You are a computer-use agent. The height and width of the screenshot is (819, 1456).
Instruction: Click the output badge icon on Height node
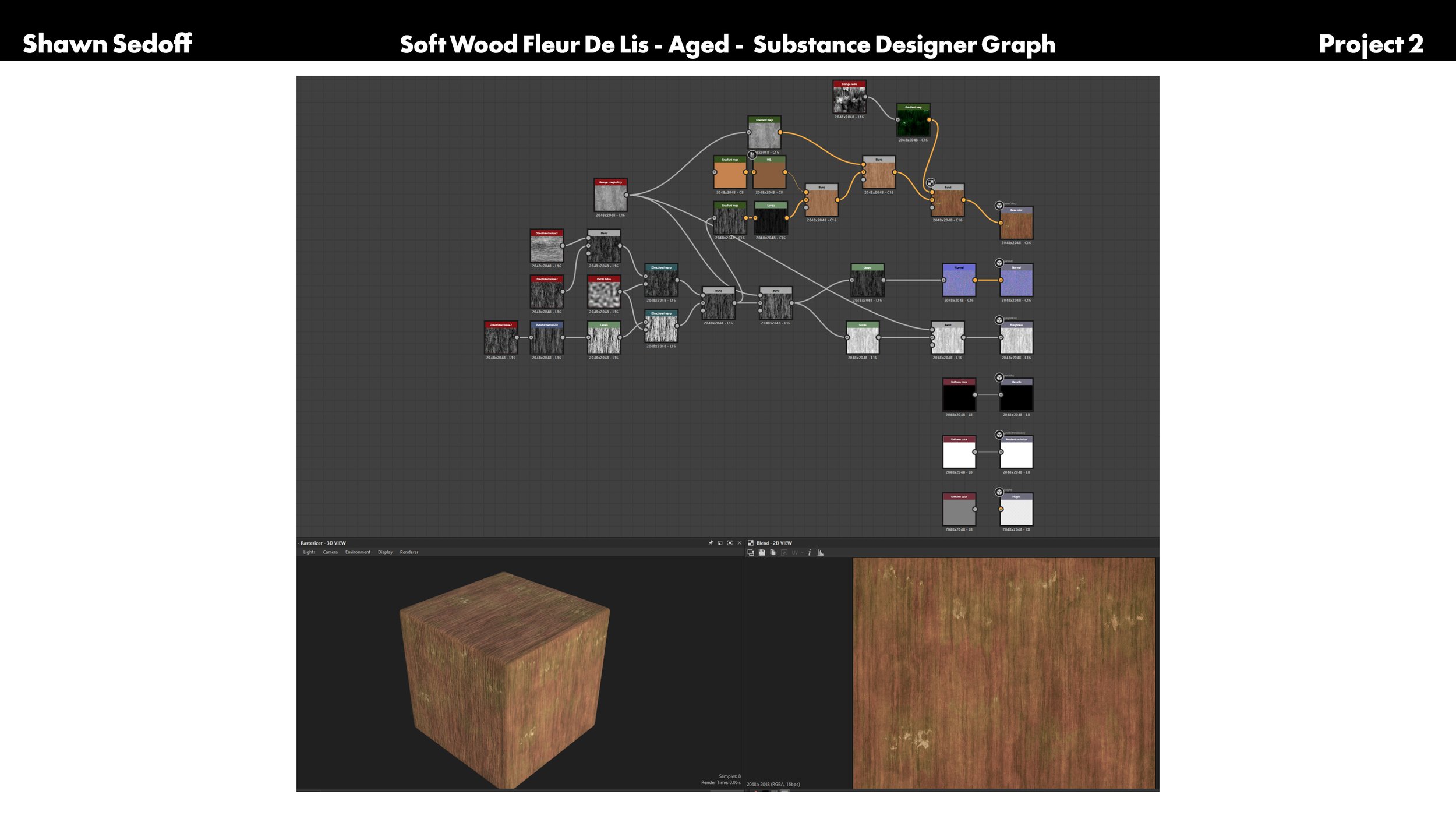(999, 492)
